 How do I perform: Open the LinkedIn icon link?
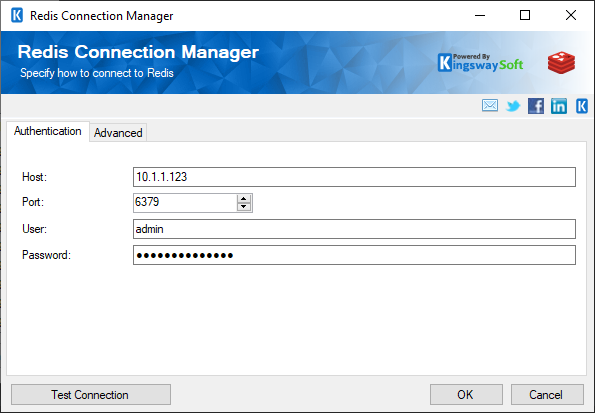pyautogui.click(x=559, y=106)
